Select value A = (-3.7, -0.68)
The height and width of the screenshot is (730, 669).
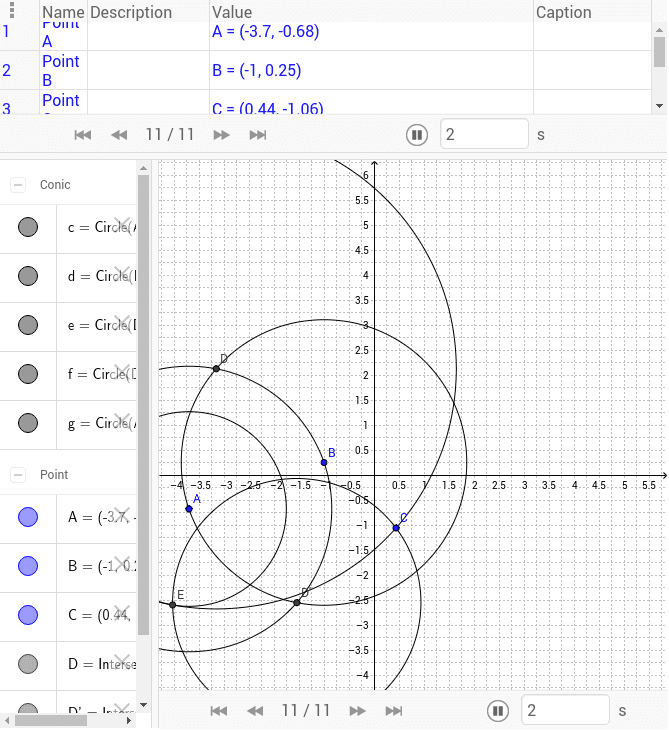[265, 32]
